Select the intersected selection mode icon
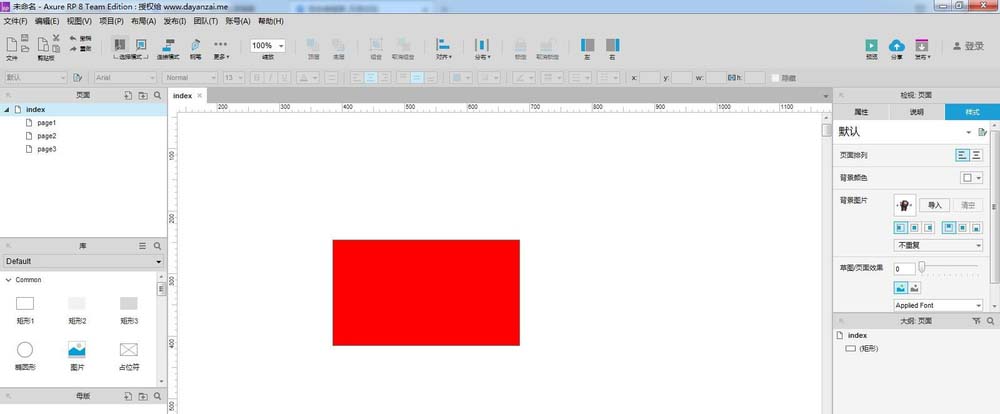This screenshot has width=1000, height=414. (119, 45)
